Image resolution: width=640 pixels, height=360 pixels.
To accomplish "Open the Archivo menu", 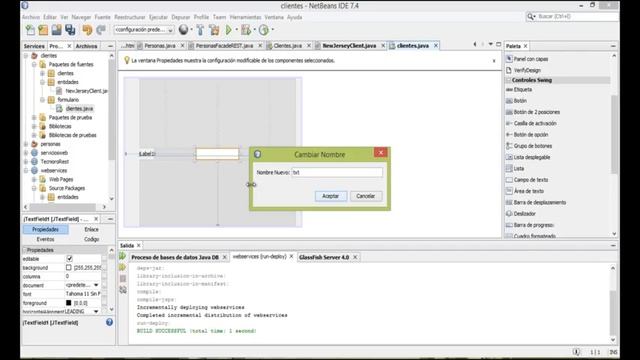I will (x=31, y=17).
